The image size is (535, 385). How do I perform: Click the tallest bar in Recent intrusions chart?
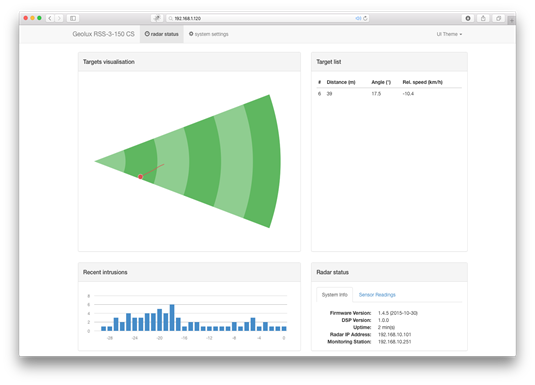tap(172, 317)
